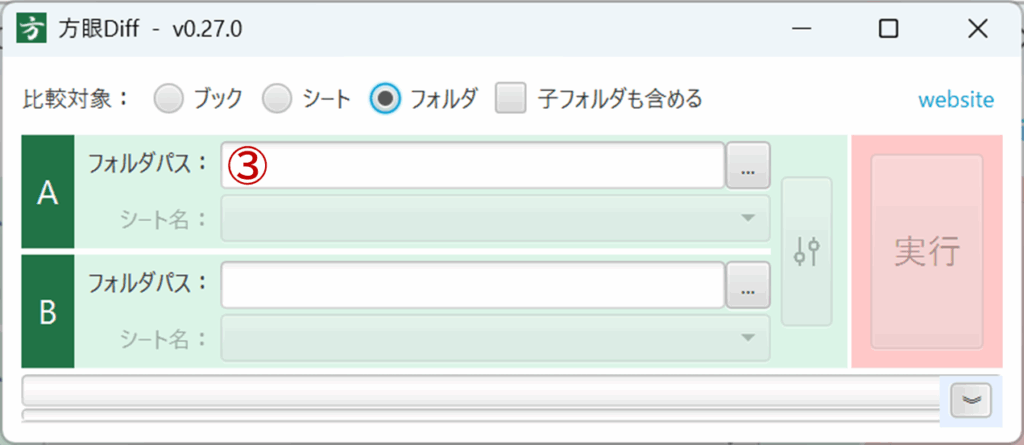
Task: Click the green B label block
Action: 47,312
